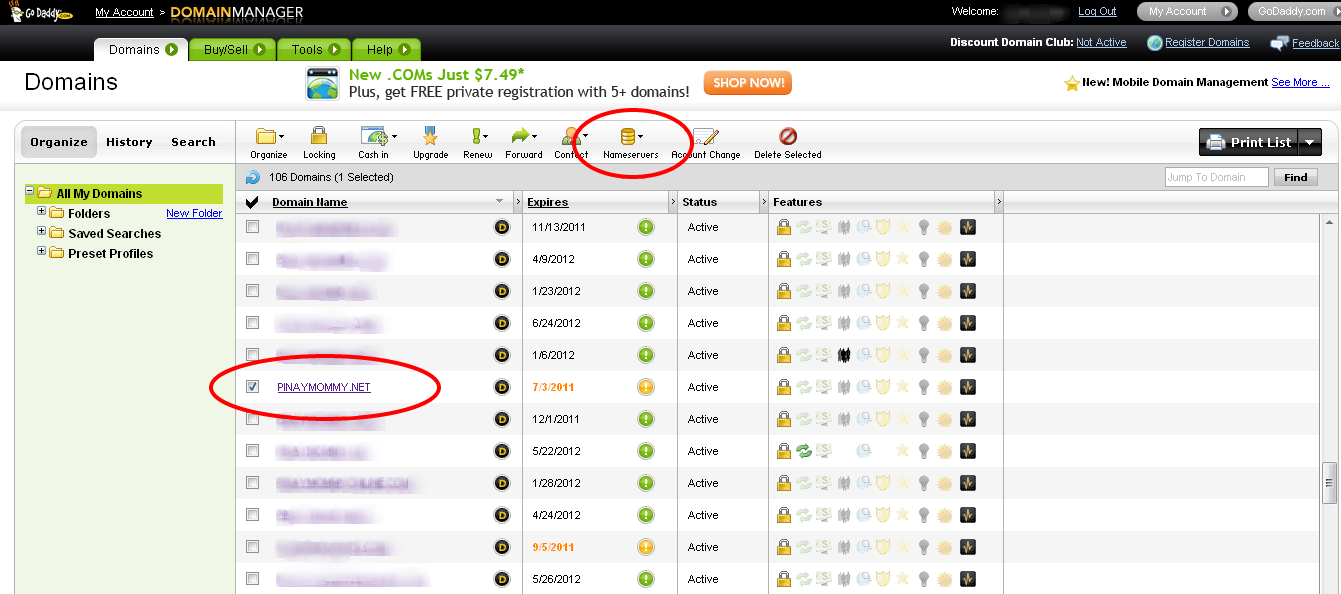This screenshot has height=594, width=1341.
Task: Tick the 6/24/2012 row checkbox
Action: coord(253,323)
